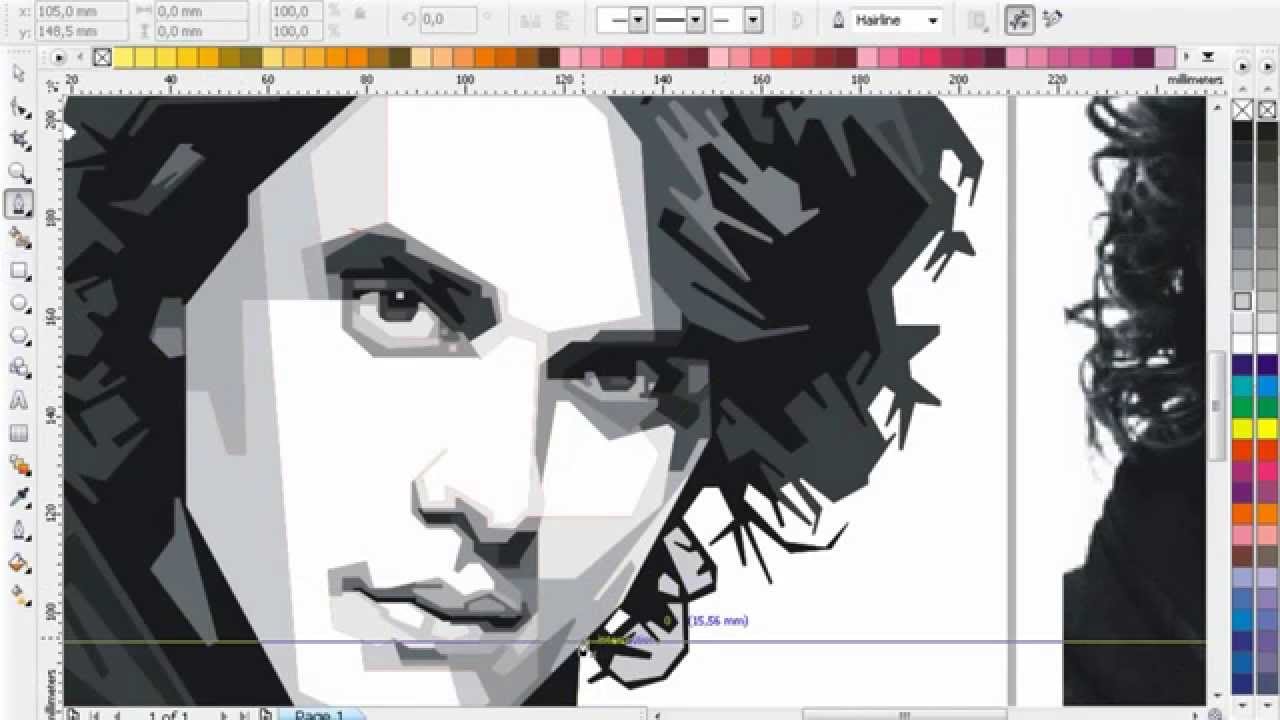Click the rotation angle field

446,19
